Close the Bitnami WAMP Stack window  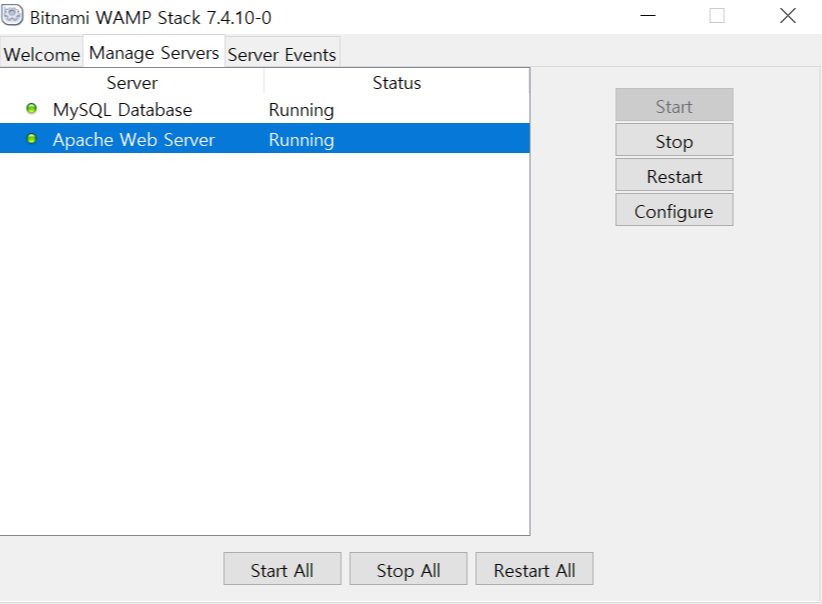pyautogui.click(x=787, y=16)
